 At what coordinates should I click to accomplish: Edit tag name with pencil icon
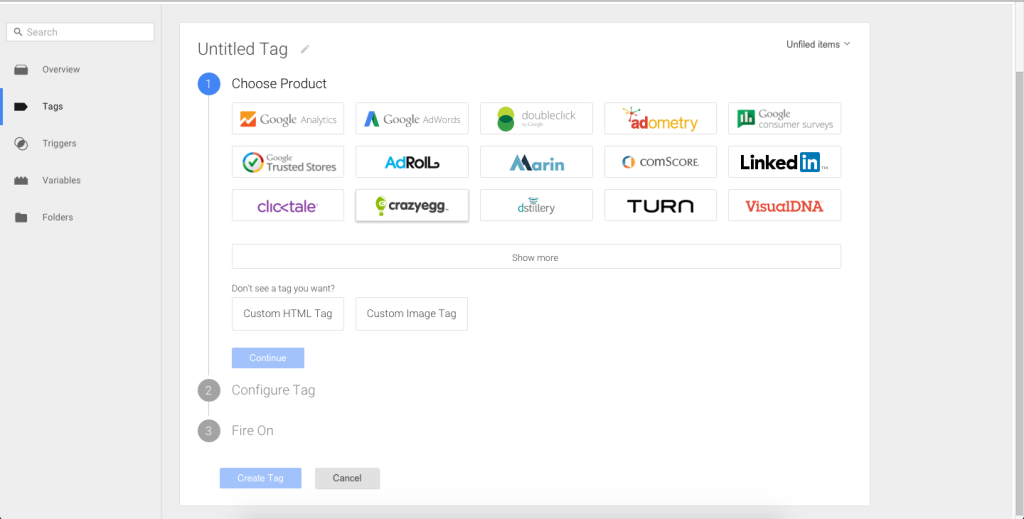pos(305,49)
